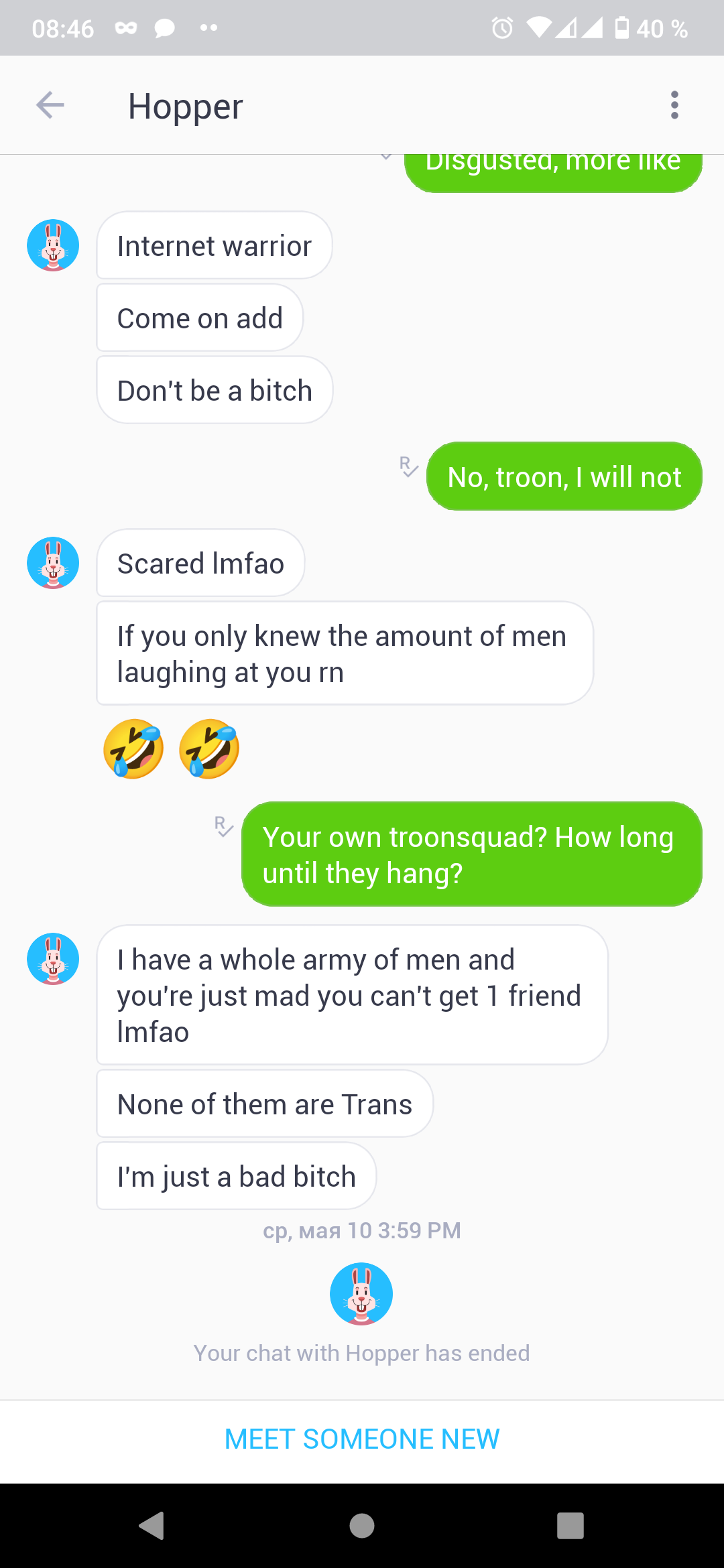Tap the first laughing emoji
This screenshot has height=1568, width=724.
click(x=133, y=748)
